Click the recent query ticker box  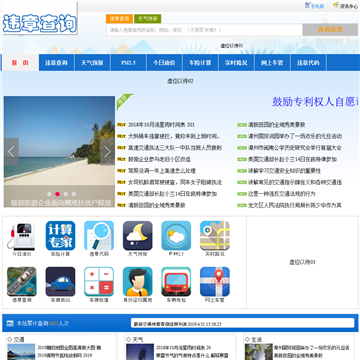243,323
